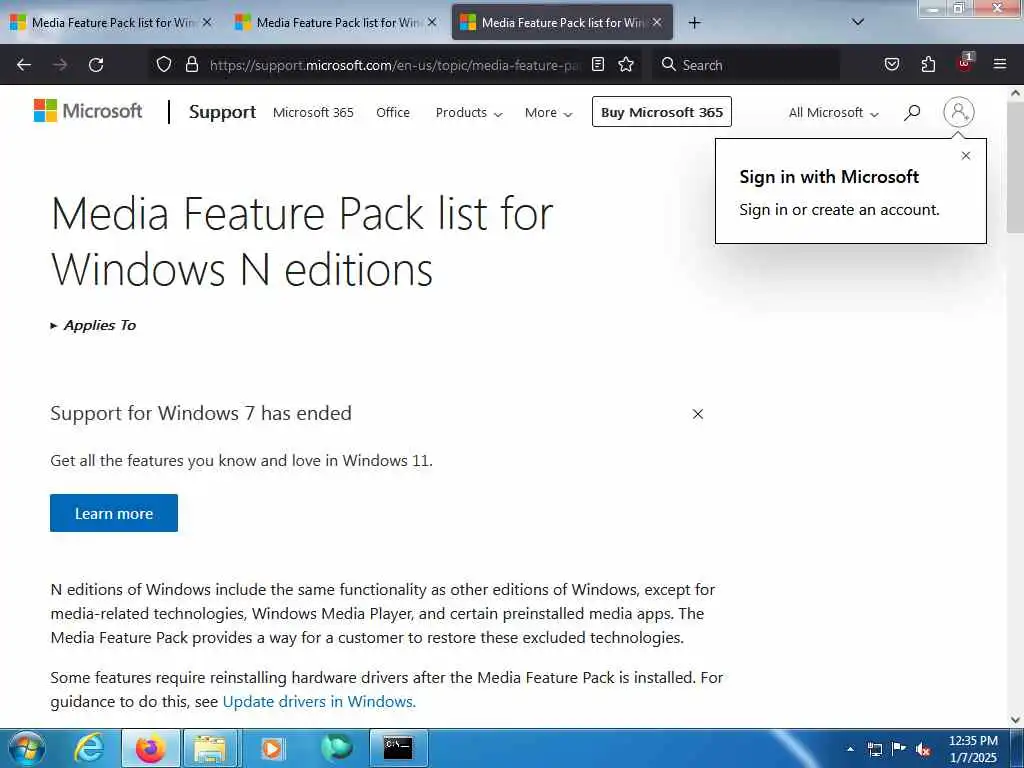Viewport: 1024px width, 768px height.
Task: Open the tracking protection shield icon
Action: (164, 65)
